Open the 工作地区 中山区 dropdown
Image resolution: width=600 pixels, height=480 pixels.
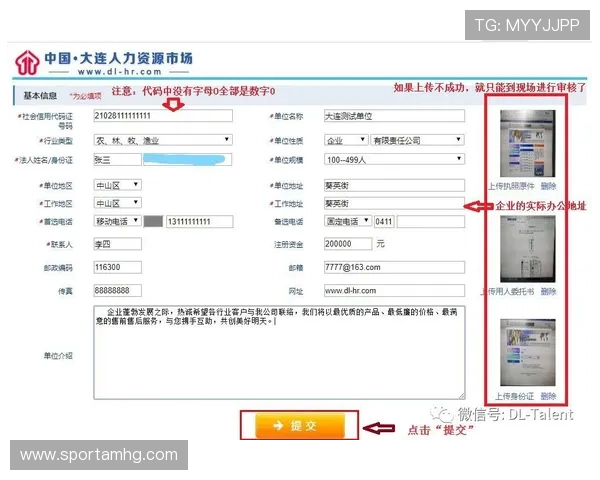[x=117, y=203]
